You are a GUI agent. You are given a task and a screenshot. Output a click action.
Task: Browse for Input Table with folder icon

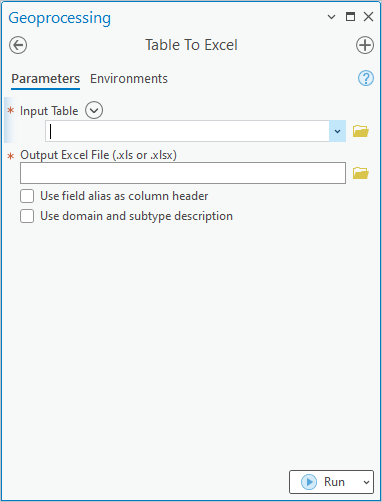point(361,131)
